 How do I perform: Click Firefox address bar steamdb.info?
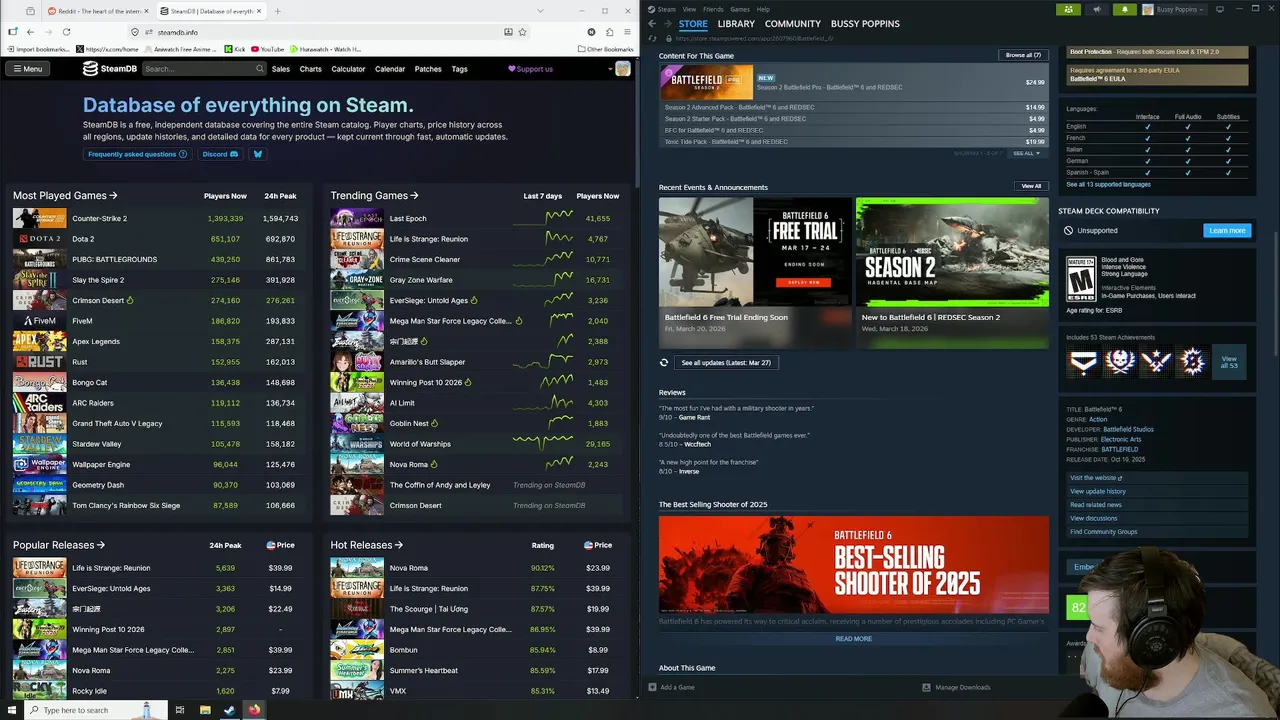point(330,32)
